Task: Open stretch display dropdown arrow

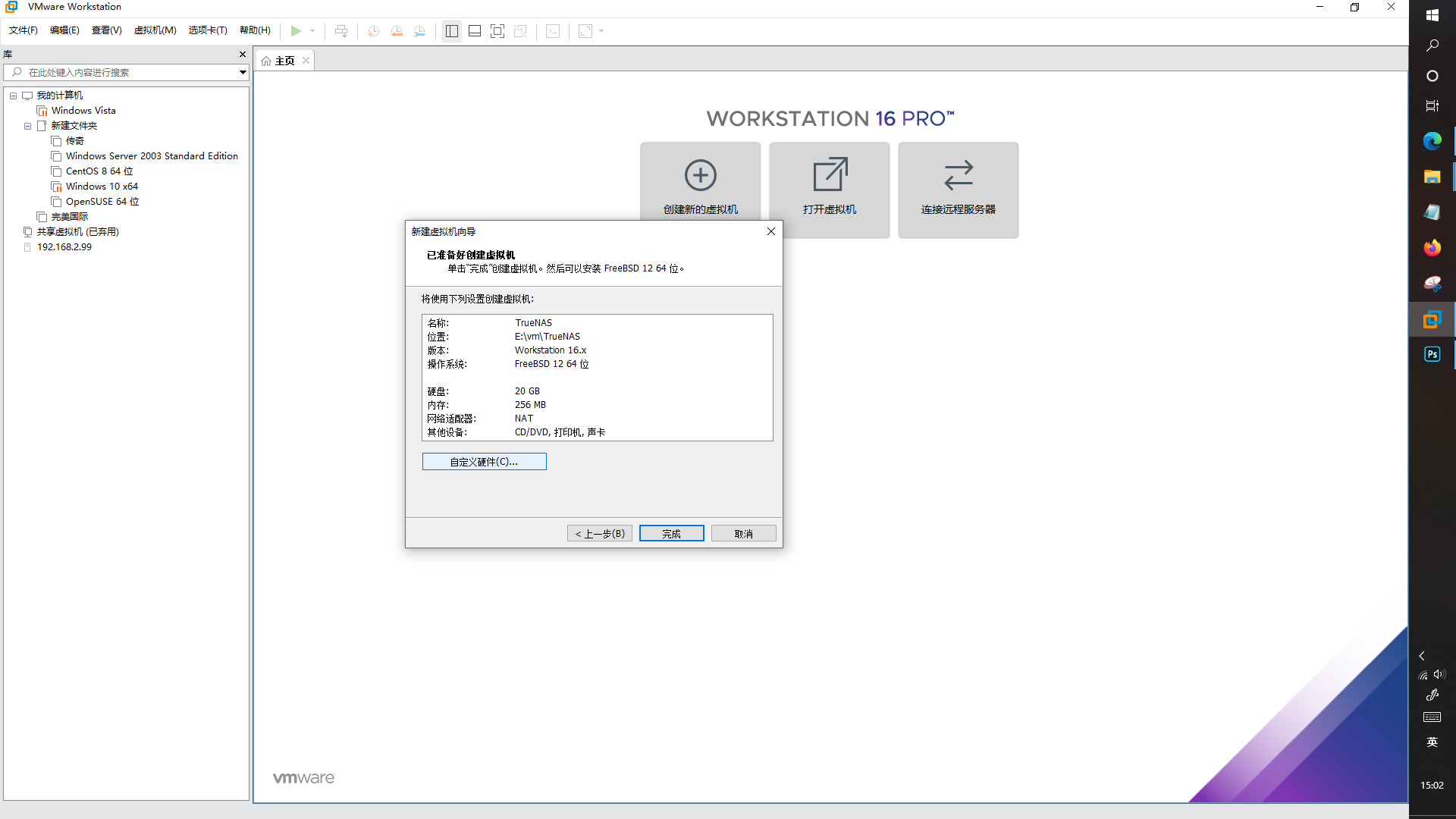Action: tap(601, 31)
